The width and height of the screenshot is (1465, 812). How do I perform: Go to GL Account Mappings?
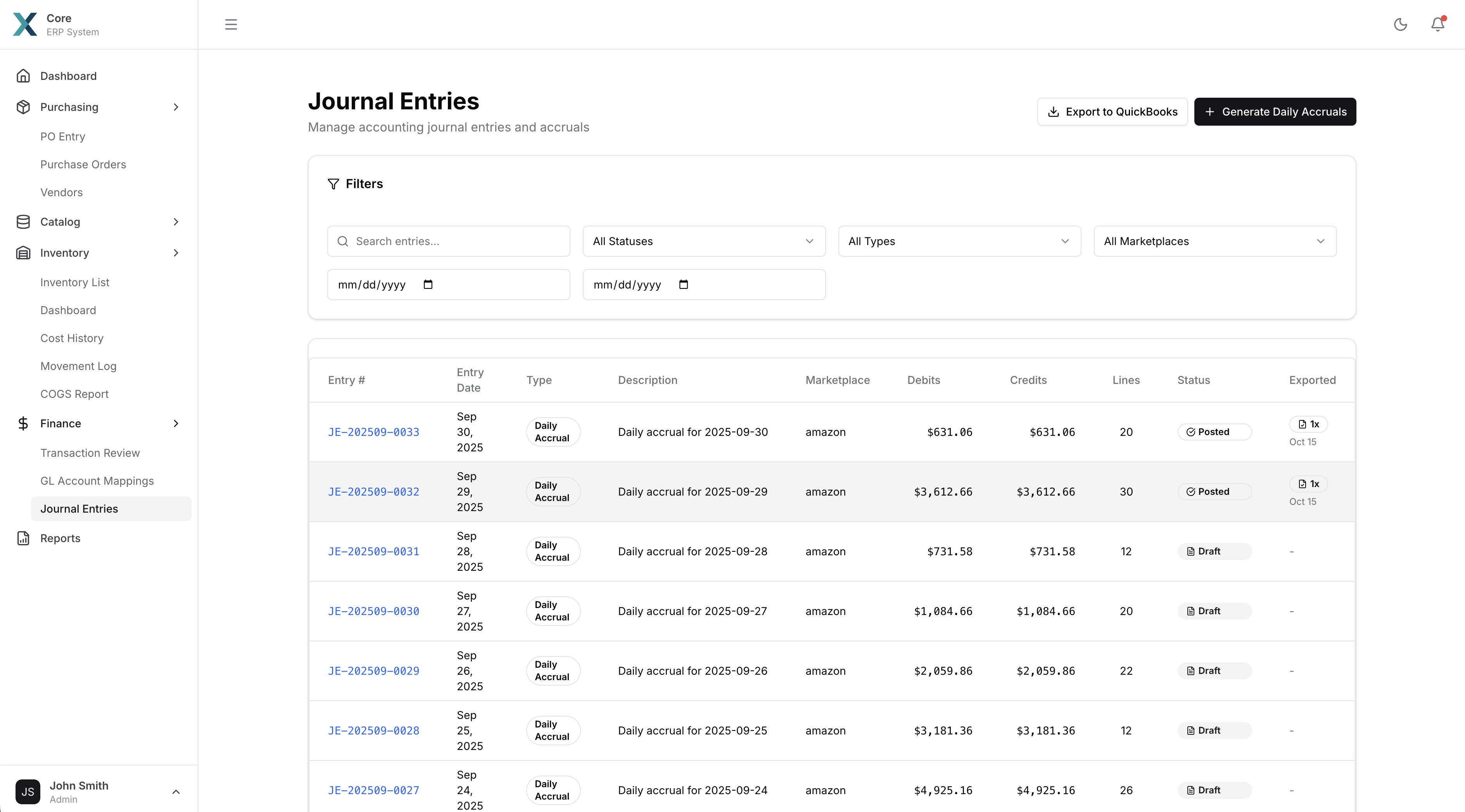coord(97,480)
